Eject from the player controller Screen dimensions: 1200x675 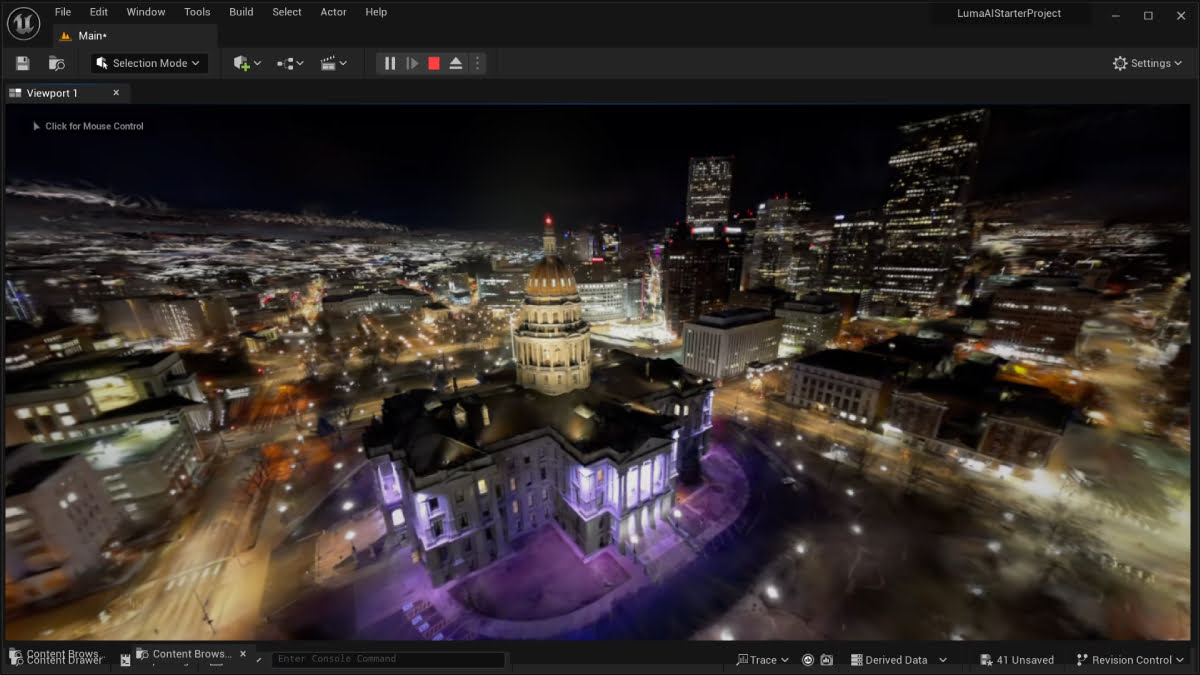[456, 63]
